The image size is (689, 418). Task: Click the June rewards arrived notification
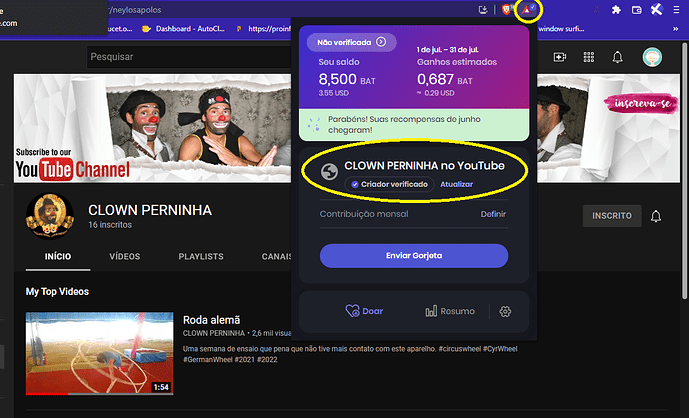[x=414, y=125]
